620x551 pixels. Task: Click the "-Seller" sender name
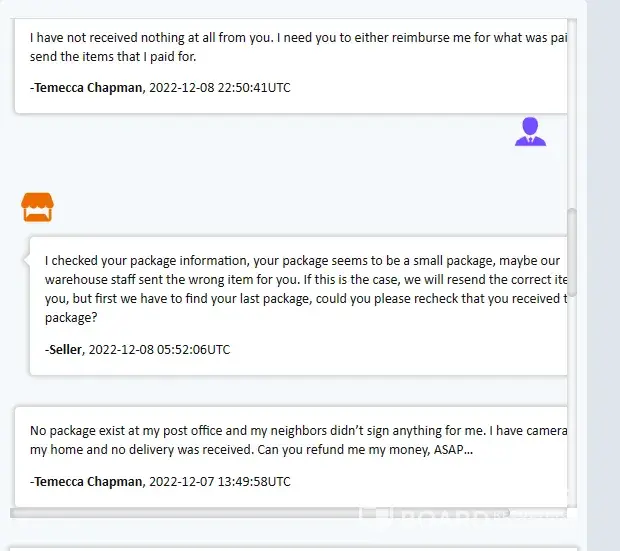64,350
